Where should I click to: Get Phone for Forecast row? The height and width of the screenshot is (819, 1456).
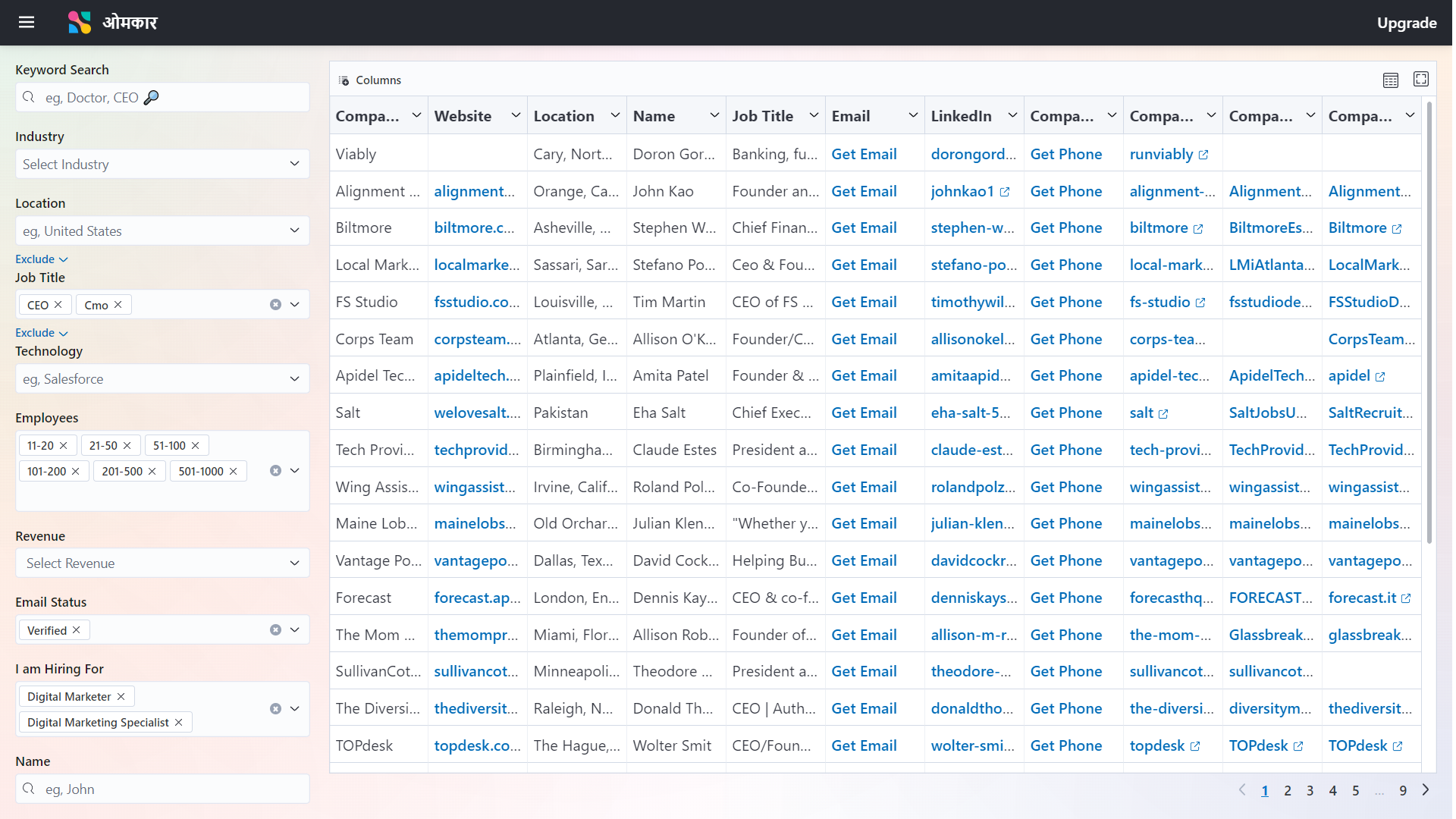[x=1065, y=598]
